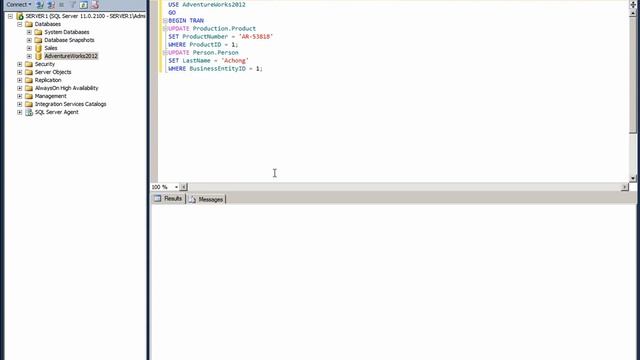This screenshot has width=640, height=360.
Task: Click the Databases folder icon
Action: pos(29,24)
